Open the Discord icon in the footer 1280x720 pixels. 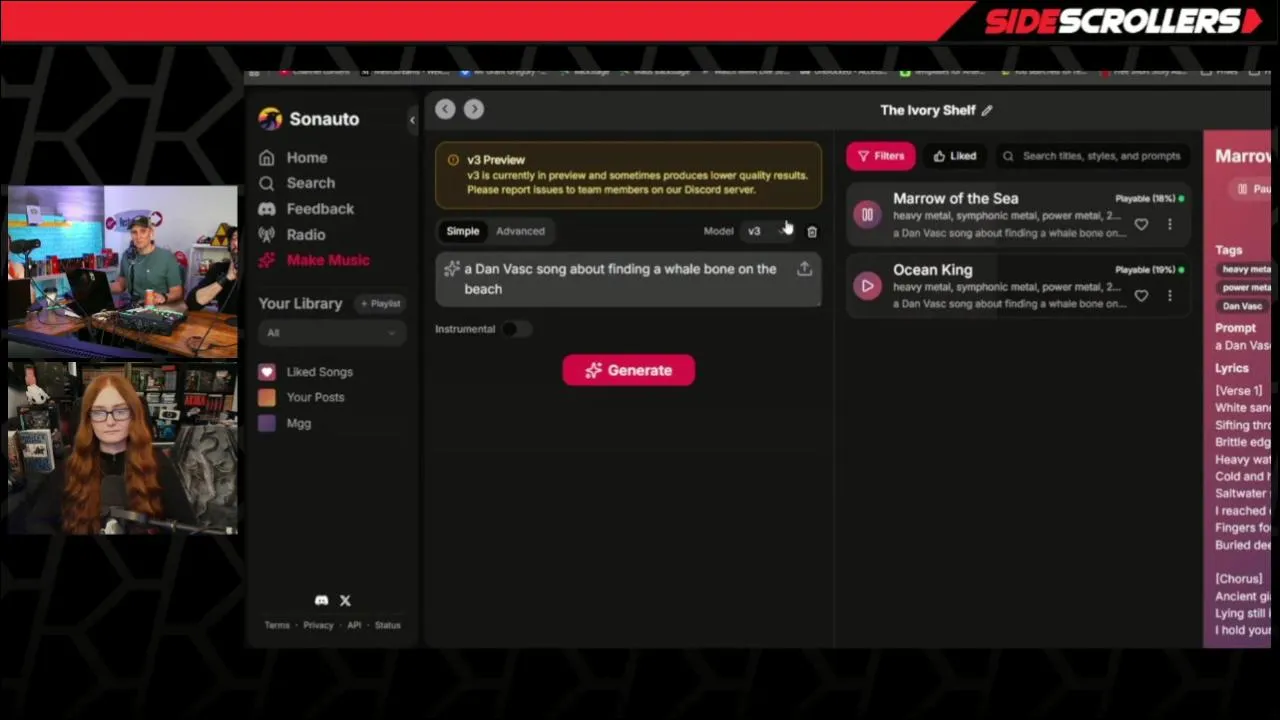[321, 601]
